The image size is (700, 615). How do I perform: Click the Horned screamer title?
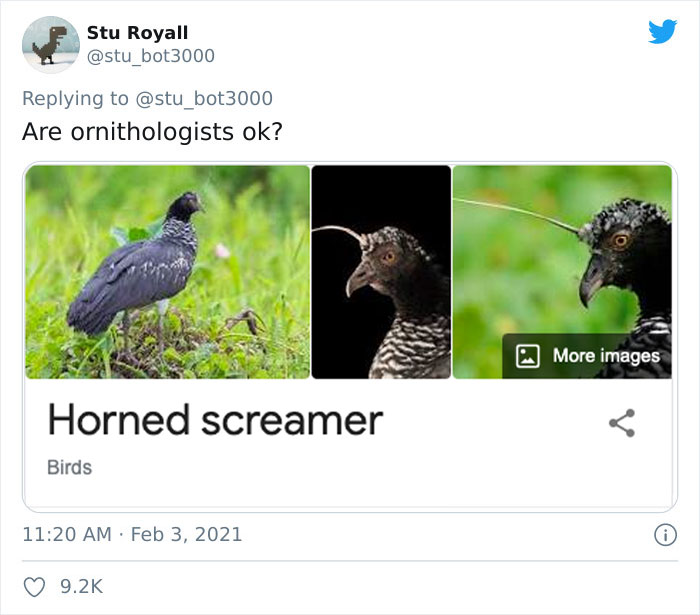click(x=215, y=421)
